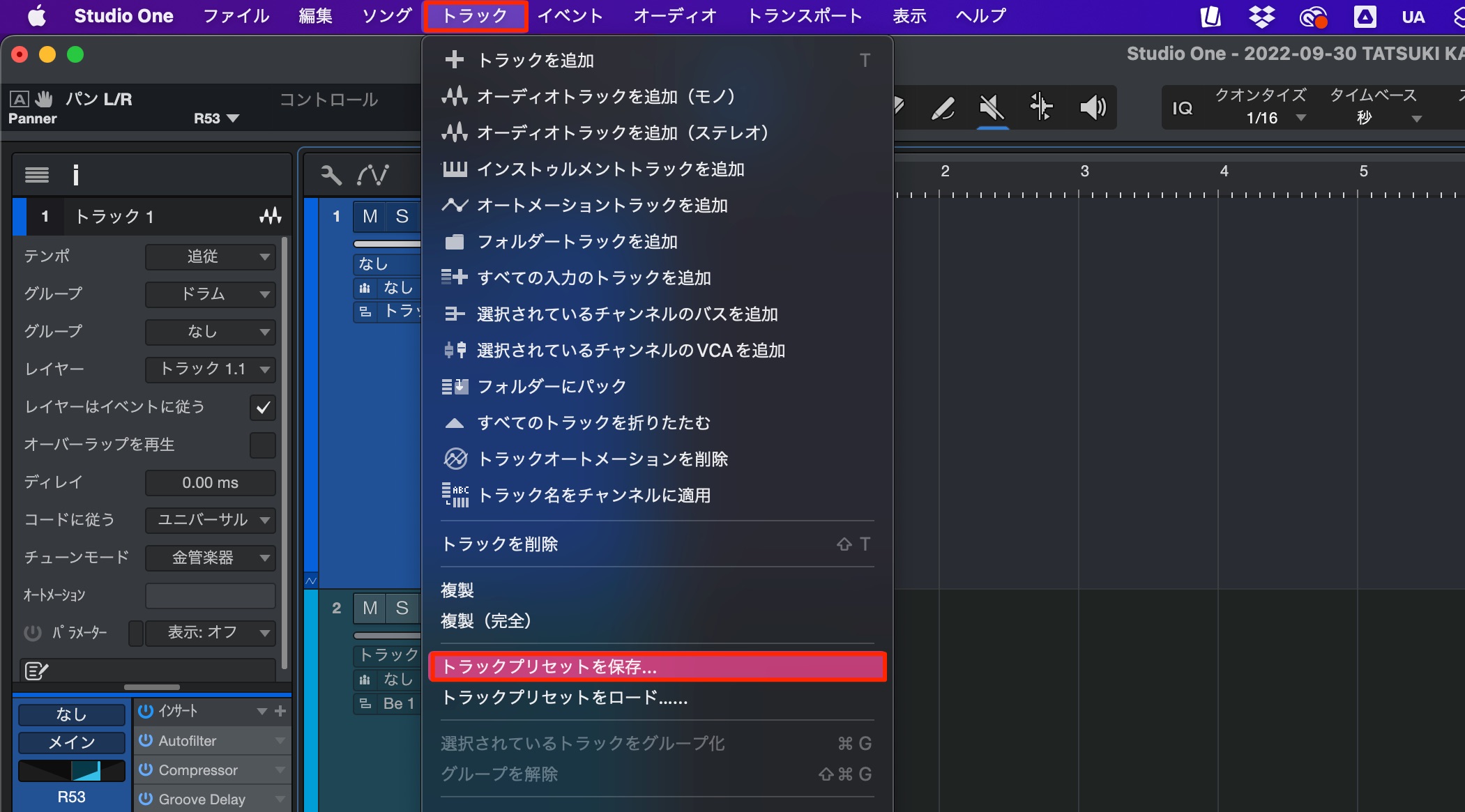1465x812 pixels.
Task: Choose フォルダーにパック menu item
Action: [658, 386]
